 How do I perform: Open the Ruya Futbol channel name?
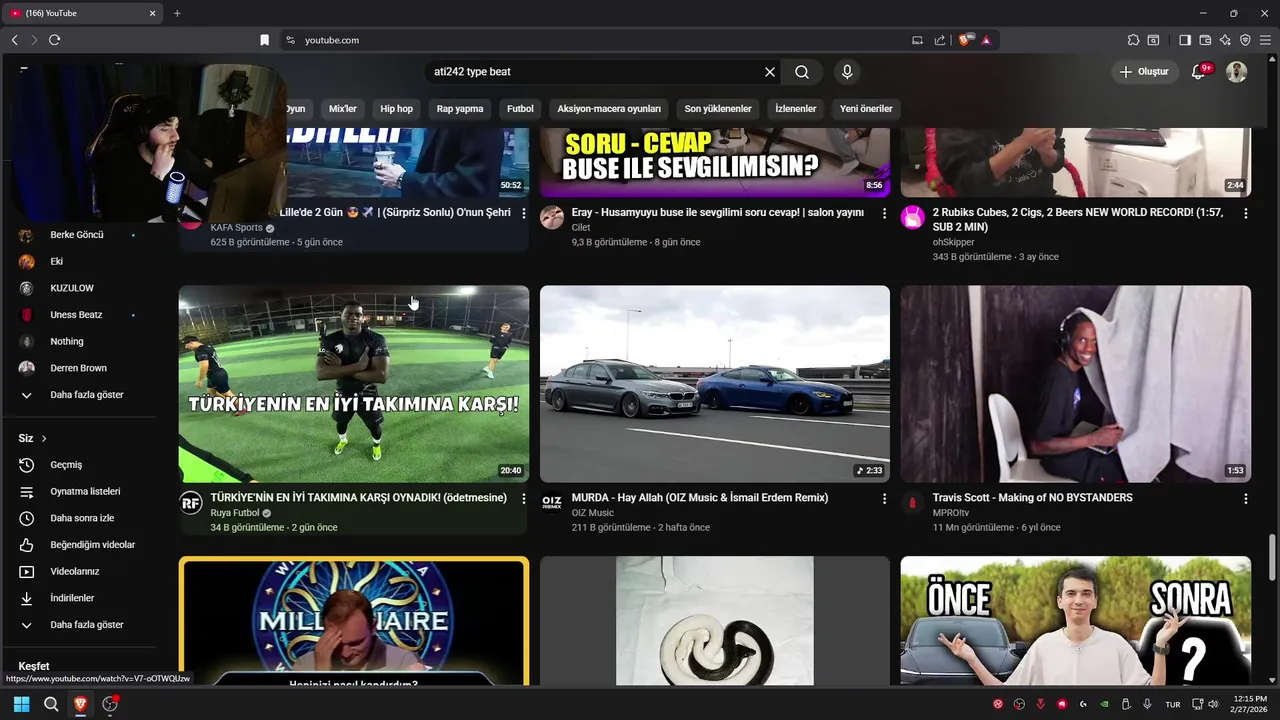tap(235, 513)
